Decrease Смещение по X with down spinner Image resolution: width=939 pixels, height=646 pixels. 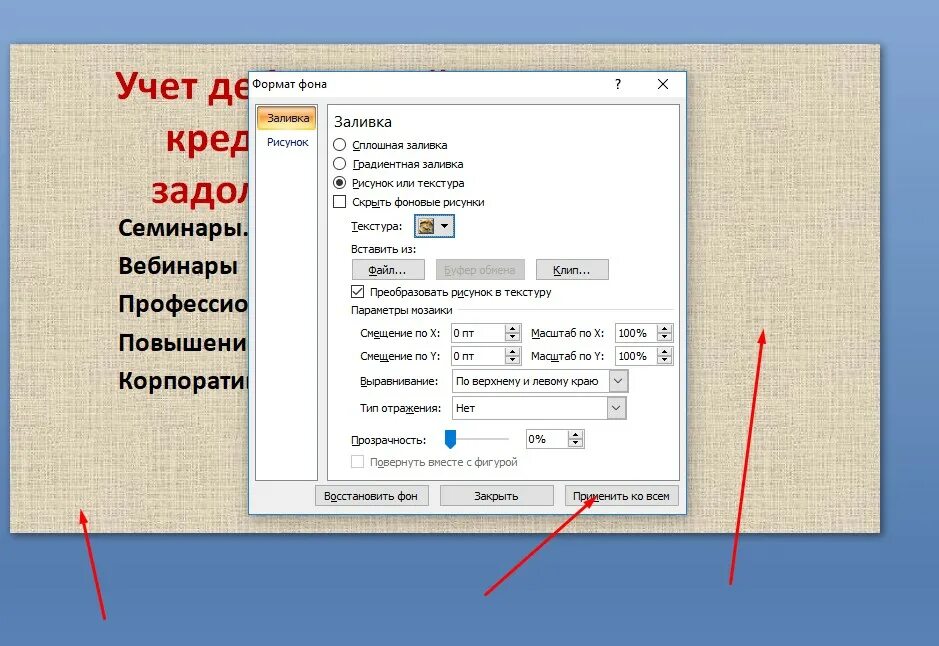coord(512,337)
